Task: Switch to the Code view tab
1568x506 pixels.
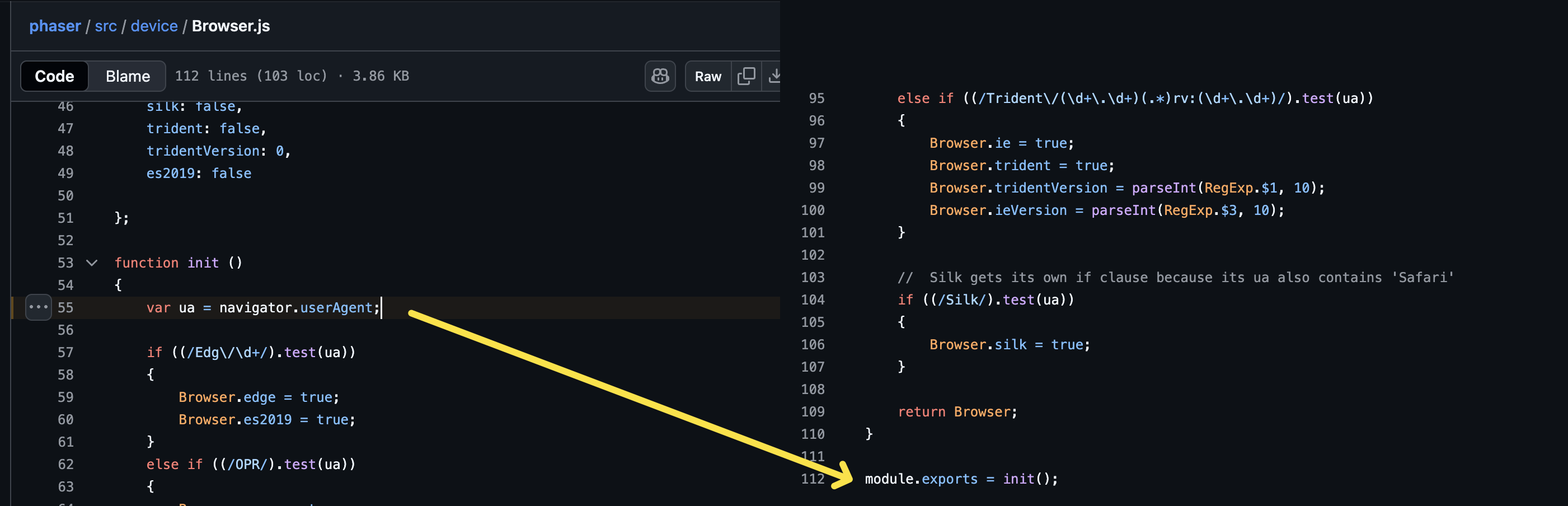Action: [54, 76]
